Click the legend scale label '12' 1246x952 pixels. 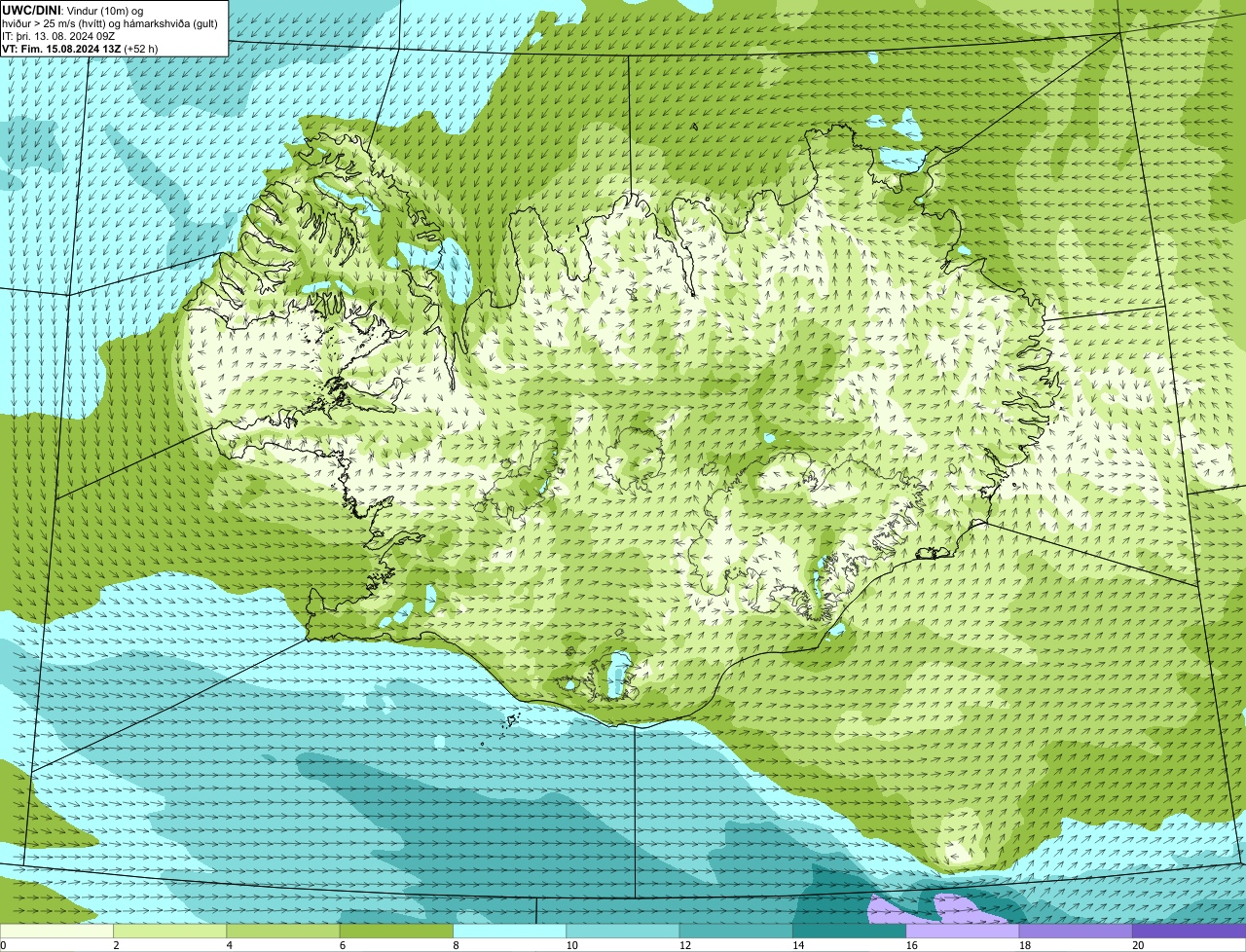pyautogui.click(x=684, y=945)
